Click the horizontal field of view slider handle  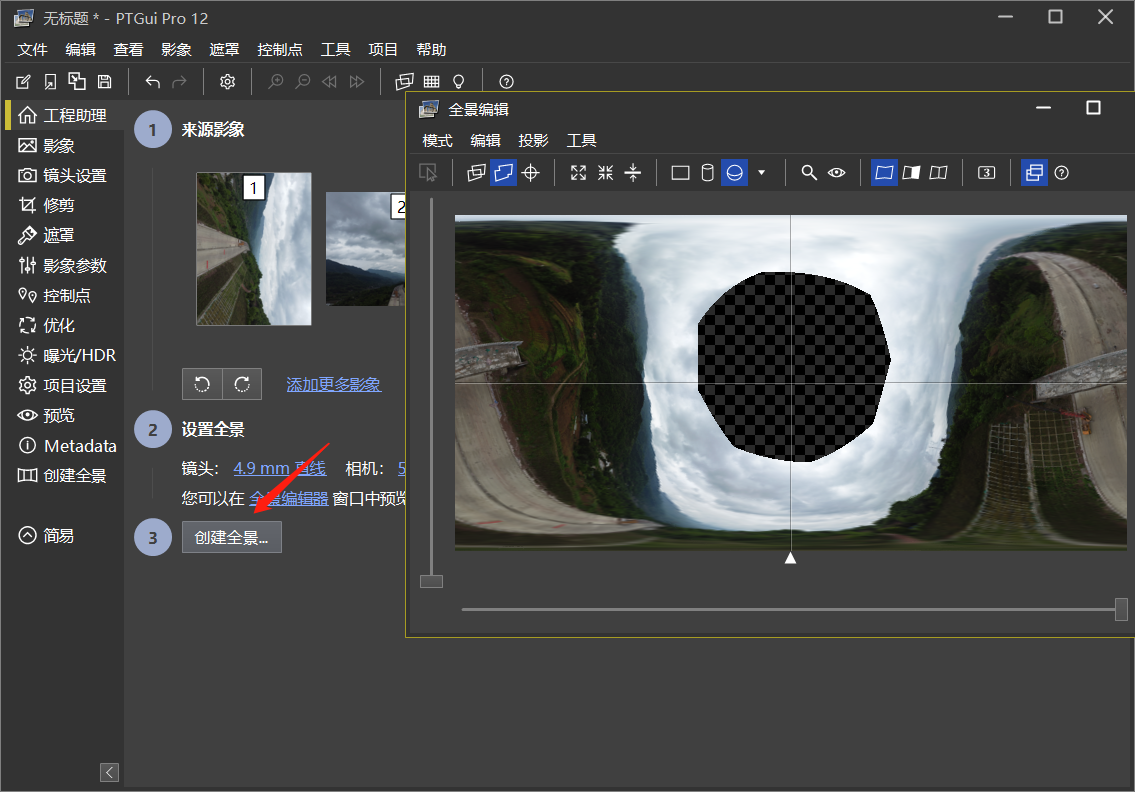(1121, 609)
